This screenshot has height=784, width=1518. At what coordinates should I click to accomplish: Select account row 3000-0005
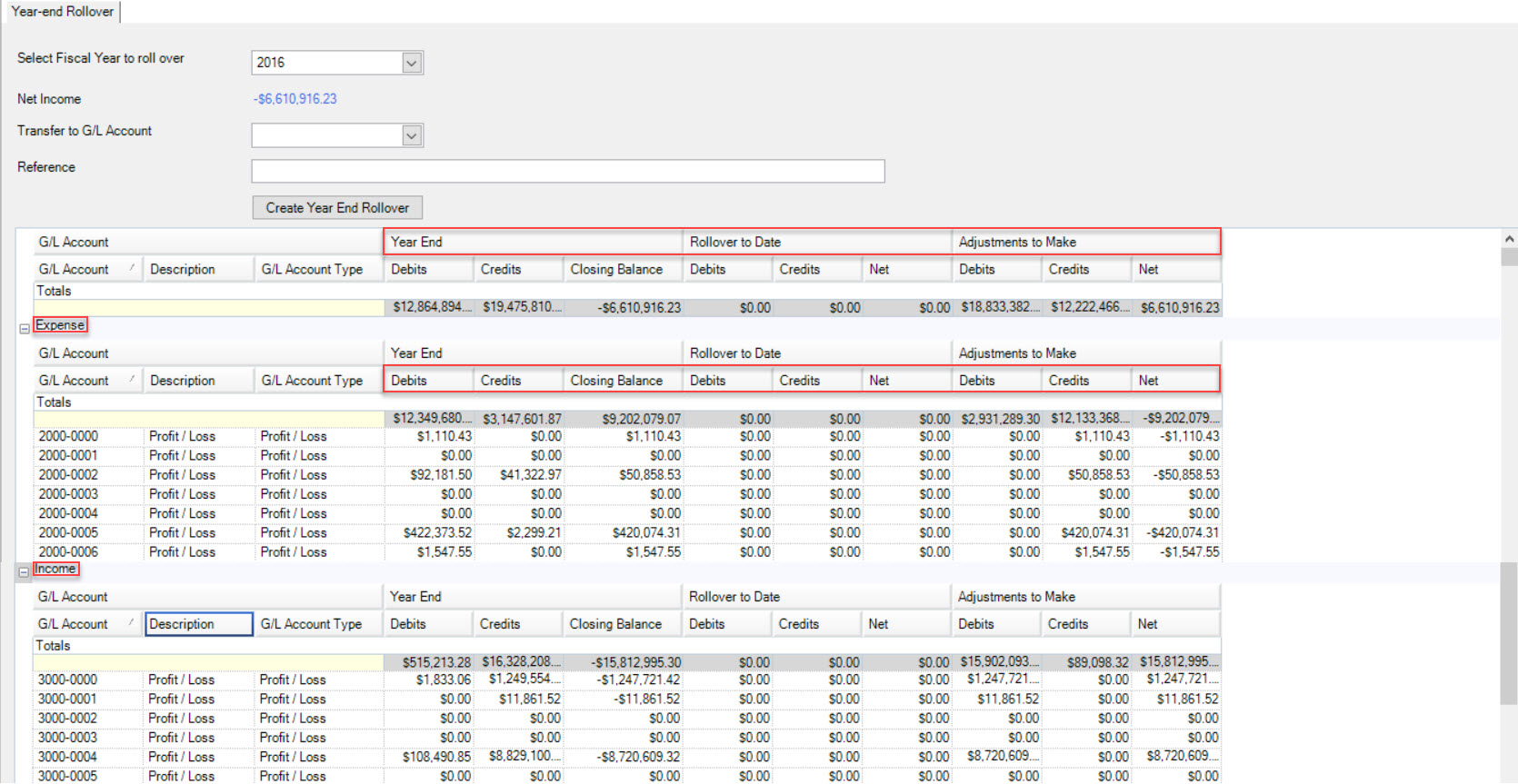(x=626, y=776)
